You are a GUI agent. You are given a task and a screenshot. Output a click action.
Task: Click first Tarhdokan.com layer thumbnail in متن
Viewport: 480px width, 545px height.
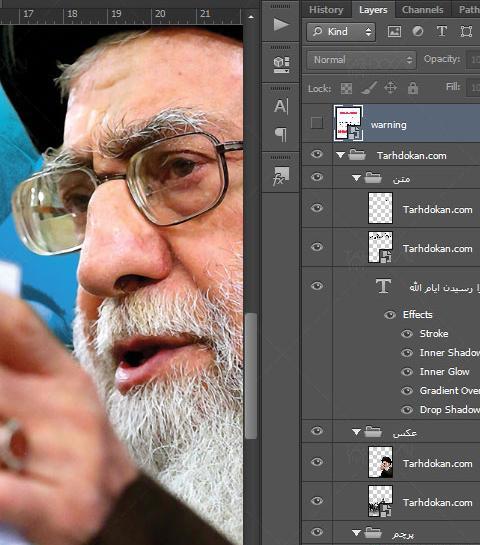point(380,209)
